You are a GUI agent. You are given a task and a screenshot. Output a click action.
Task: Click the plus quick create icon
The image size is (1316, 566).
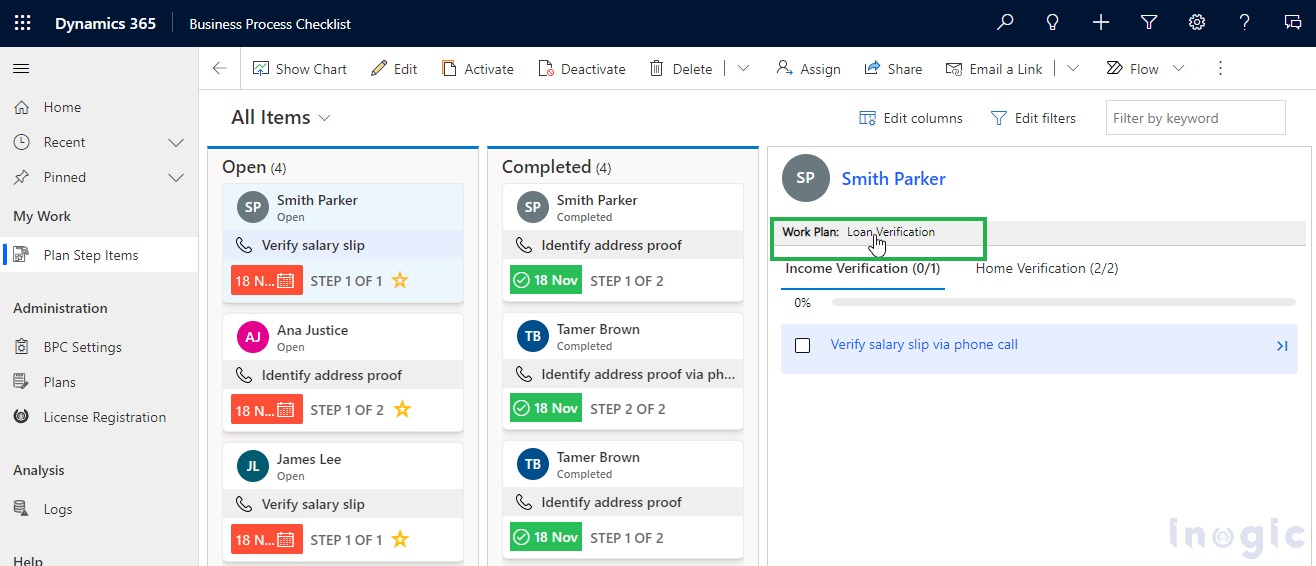[x=1101, y=22]
